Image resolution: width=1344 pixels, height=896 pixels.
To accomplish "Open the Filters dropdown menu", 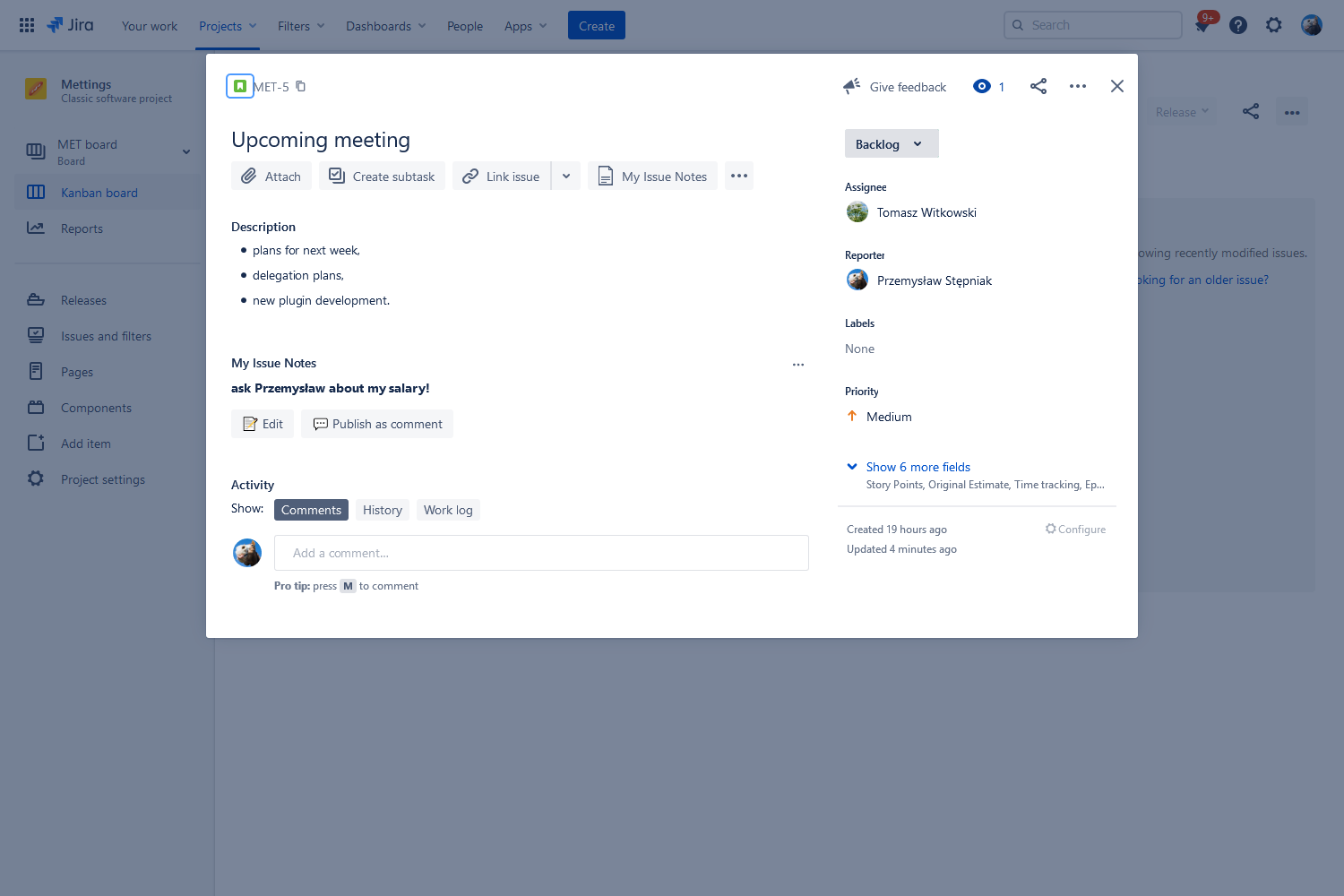I will 301,26.
